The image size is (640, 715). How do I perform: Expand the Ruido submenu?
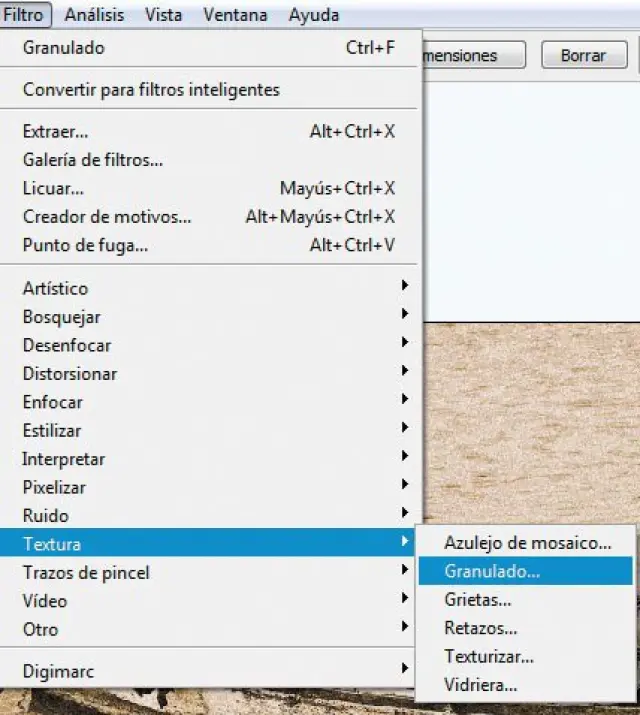pyautogui.click(x=46, y=516)
